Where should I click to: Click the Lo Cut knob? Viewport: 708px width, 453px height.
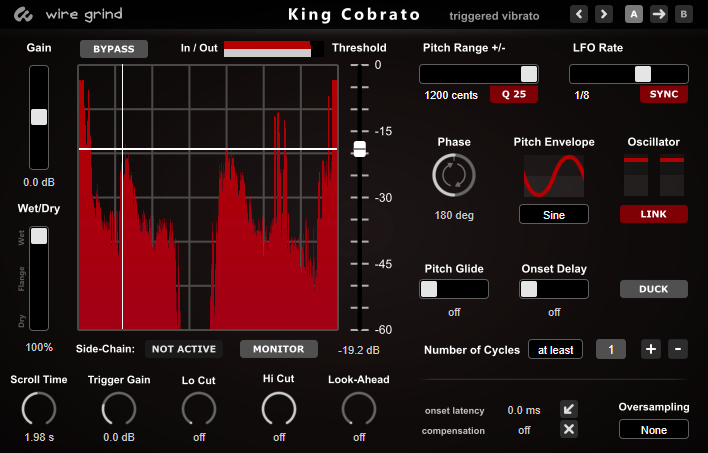pyautogui.click(x=199, y=409)
